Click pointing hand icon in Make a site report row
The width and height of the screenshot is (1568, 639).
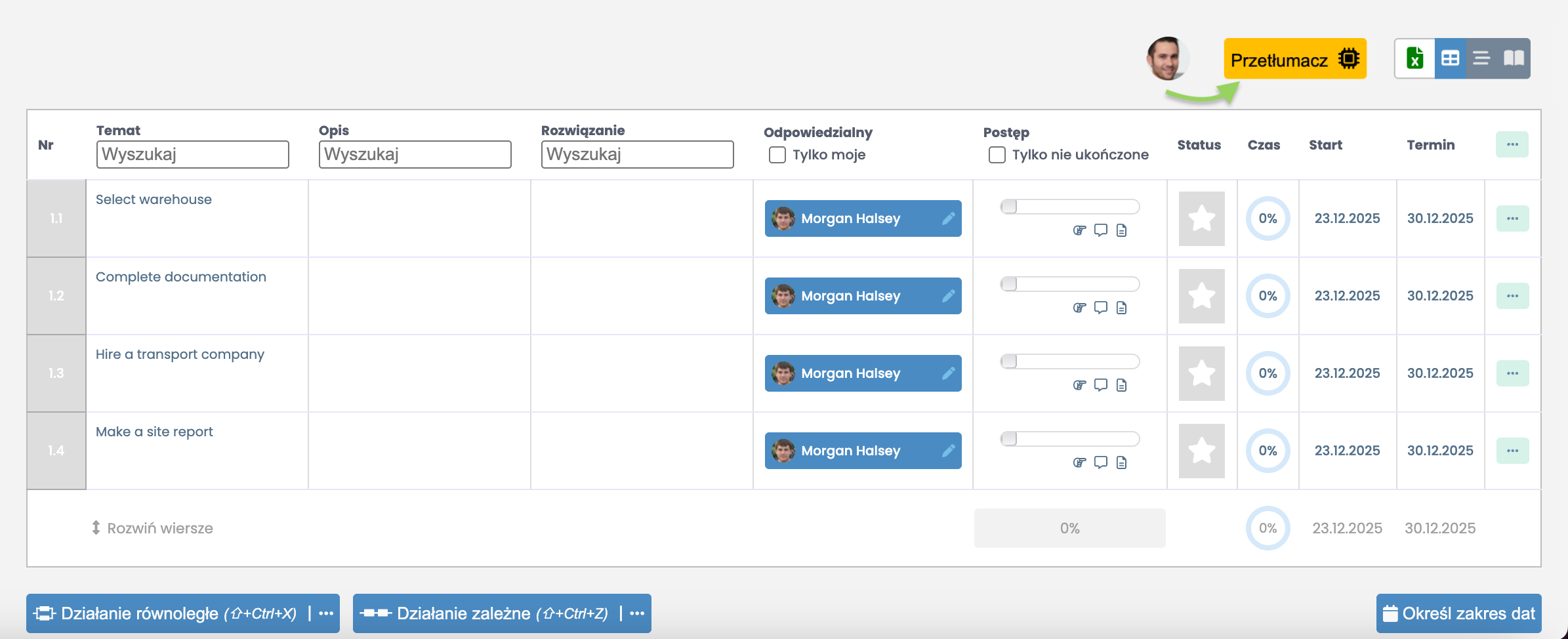point(1079,463)
